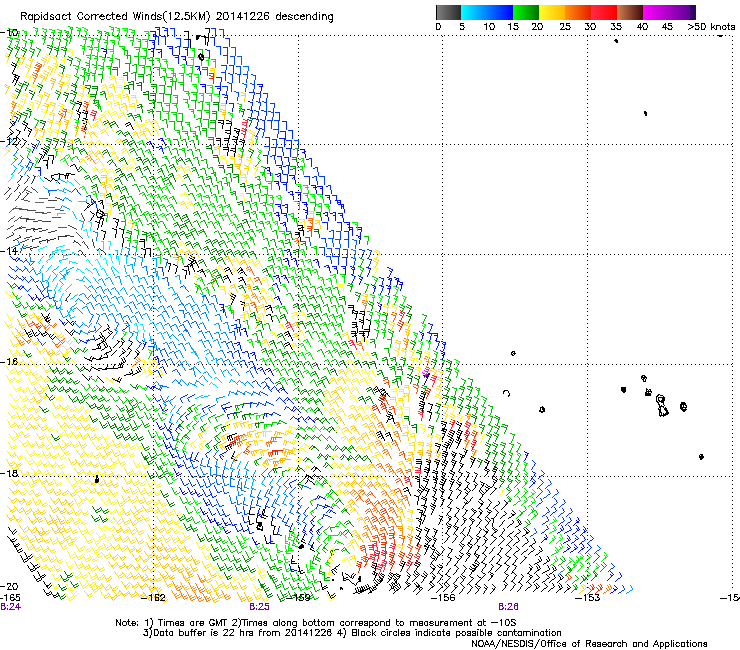Click 'NOAA/NESDIS/Office of Research and Applications' credit
740x650 pixels.
(589, 644)
